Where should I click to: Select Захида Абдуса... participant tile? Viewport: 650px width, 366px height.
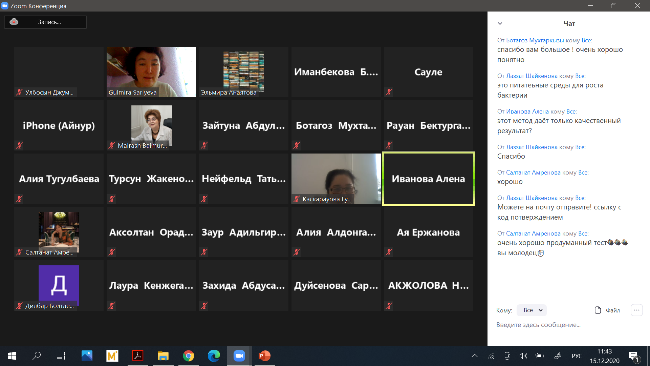(x=243, y=286)
